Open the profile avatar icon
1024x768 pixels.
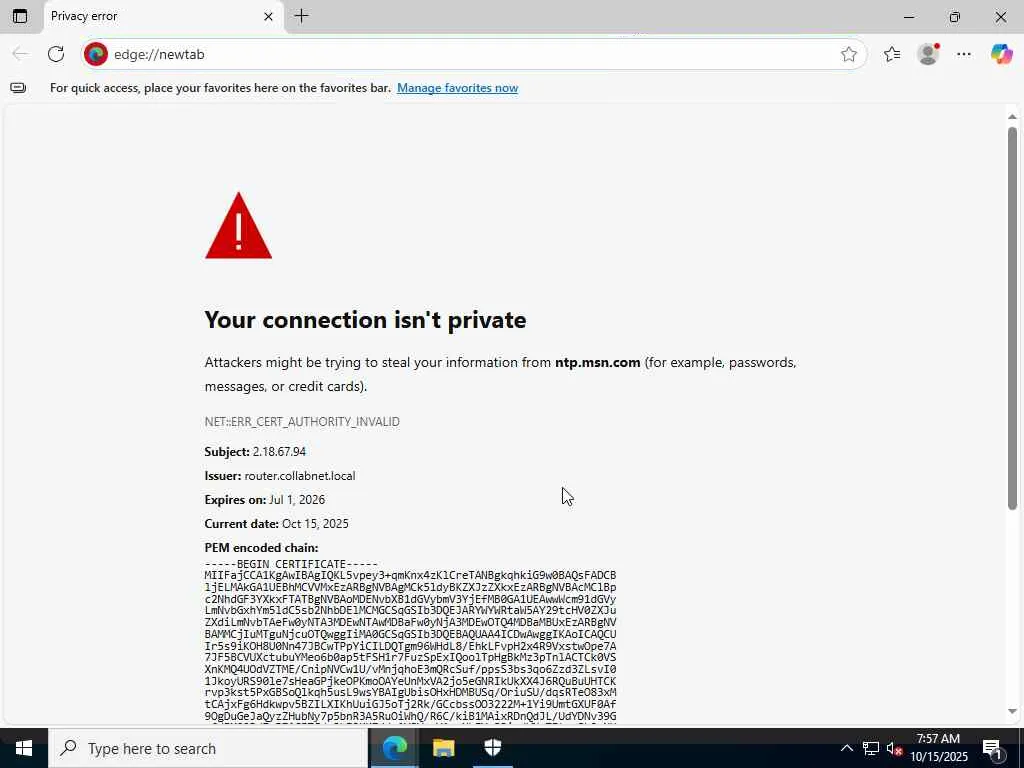(928, 54)
